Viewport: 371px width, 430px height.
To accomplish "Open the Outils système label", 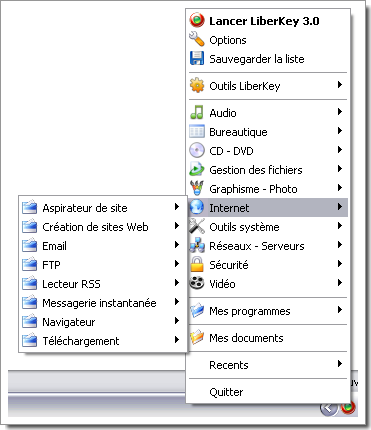I will point(244,227).
